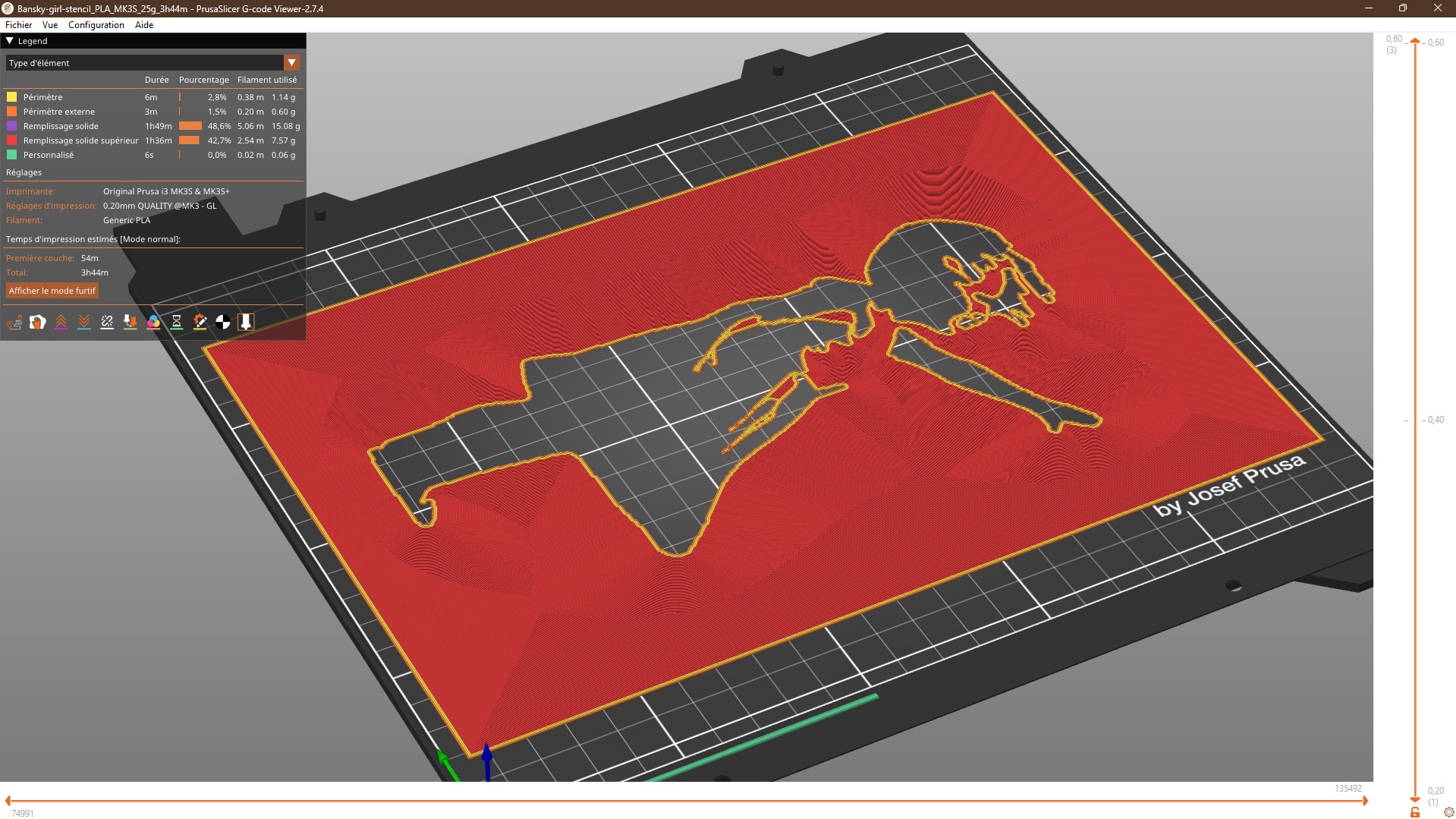Minimize the G-code Viewer window
This screenshot has width=1456, height=819.
click(1369, 8)
